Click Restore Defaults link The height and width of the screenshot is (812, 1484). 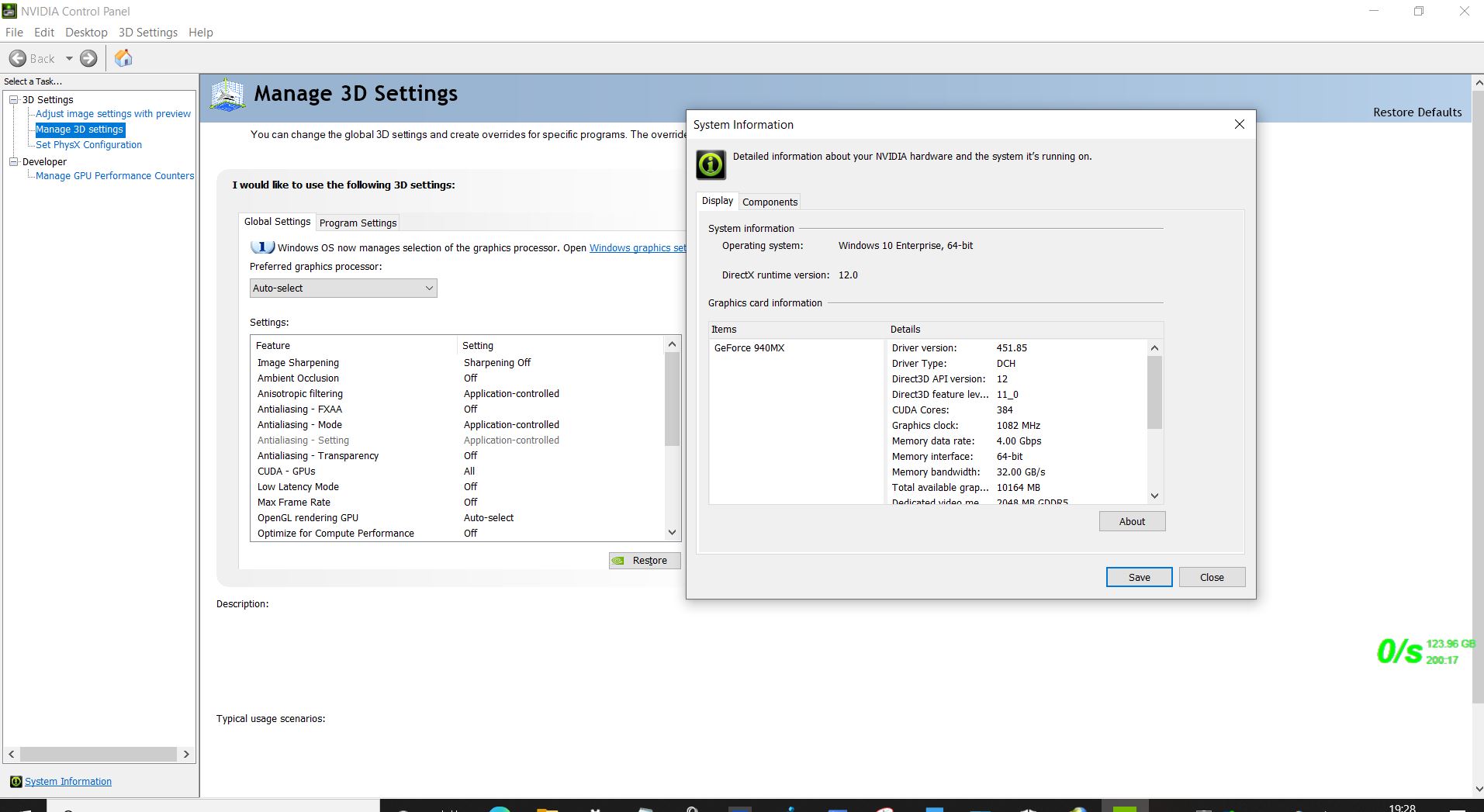click(x=1417, y=112)
